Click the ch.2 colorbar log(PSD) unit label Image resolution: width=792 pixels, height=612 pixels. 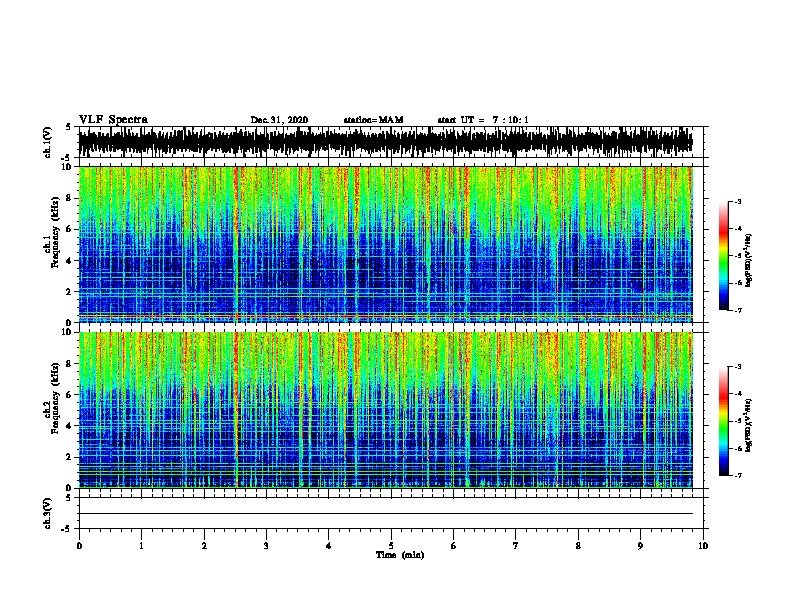click(749, 425)
